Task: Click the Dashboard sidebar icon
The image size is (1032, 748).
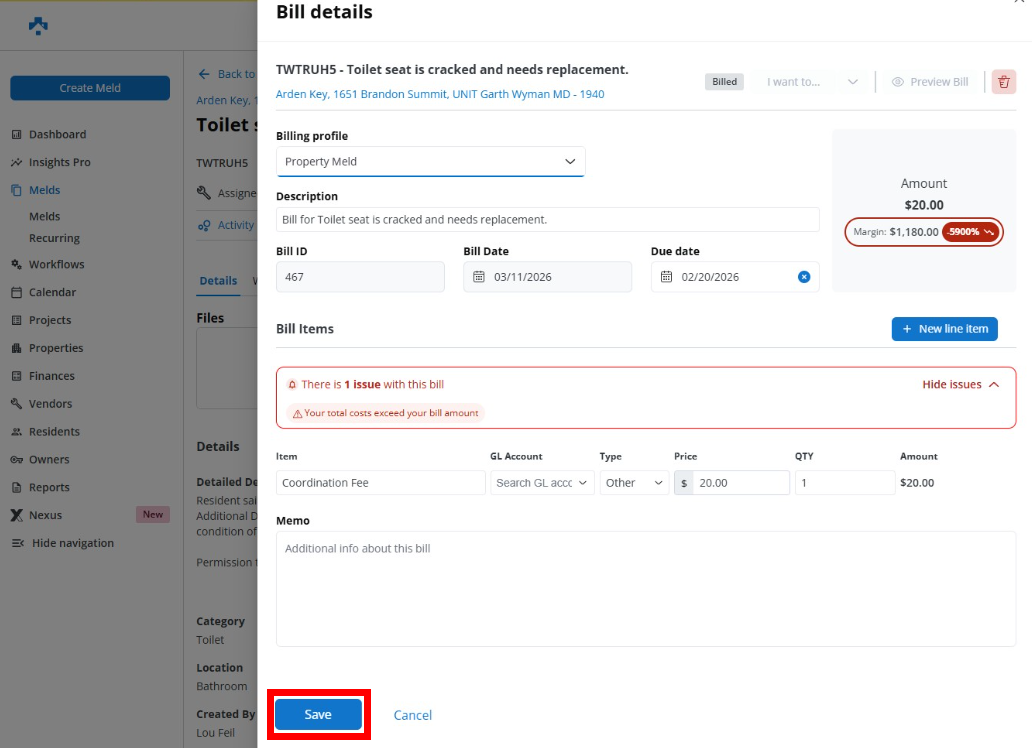Action: 17,134
